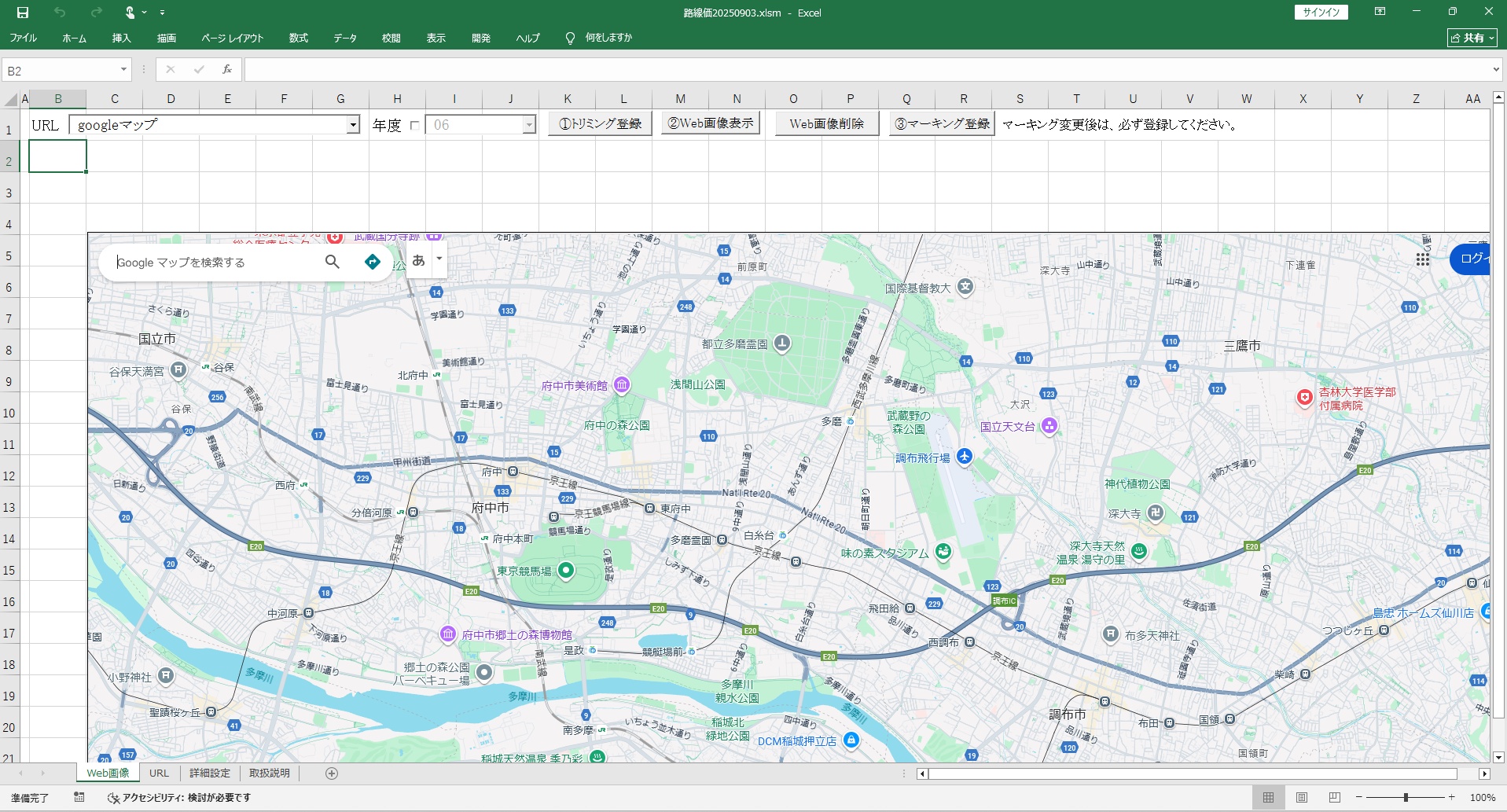Click the Redo arrow icon
Viewport: 1507px width, 812px height.
97,13
